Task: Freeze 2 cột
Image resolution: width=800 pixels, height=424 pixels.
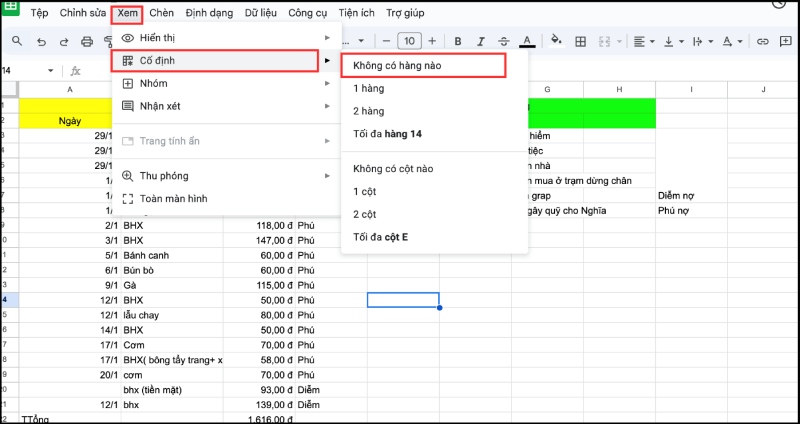Action: (x=434, y=214)
